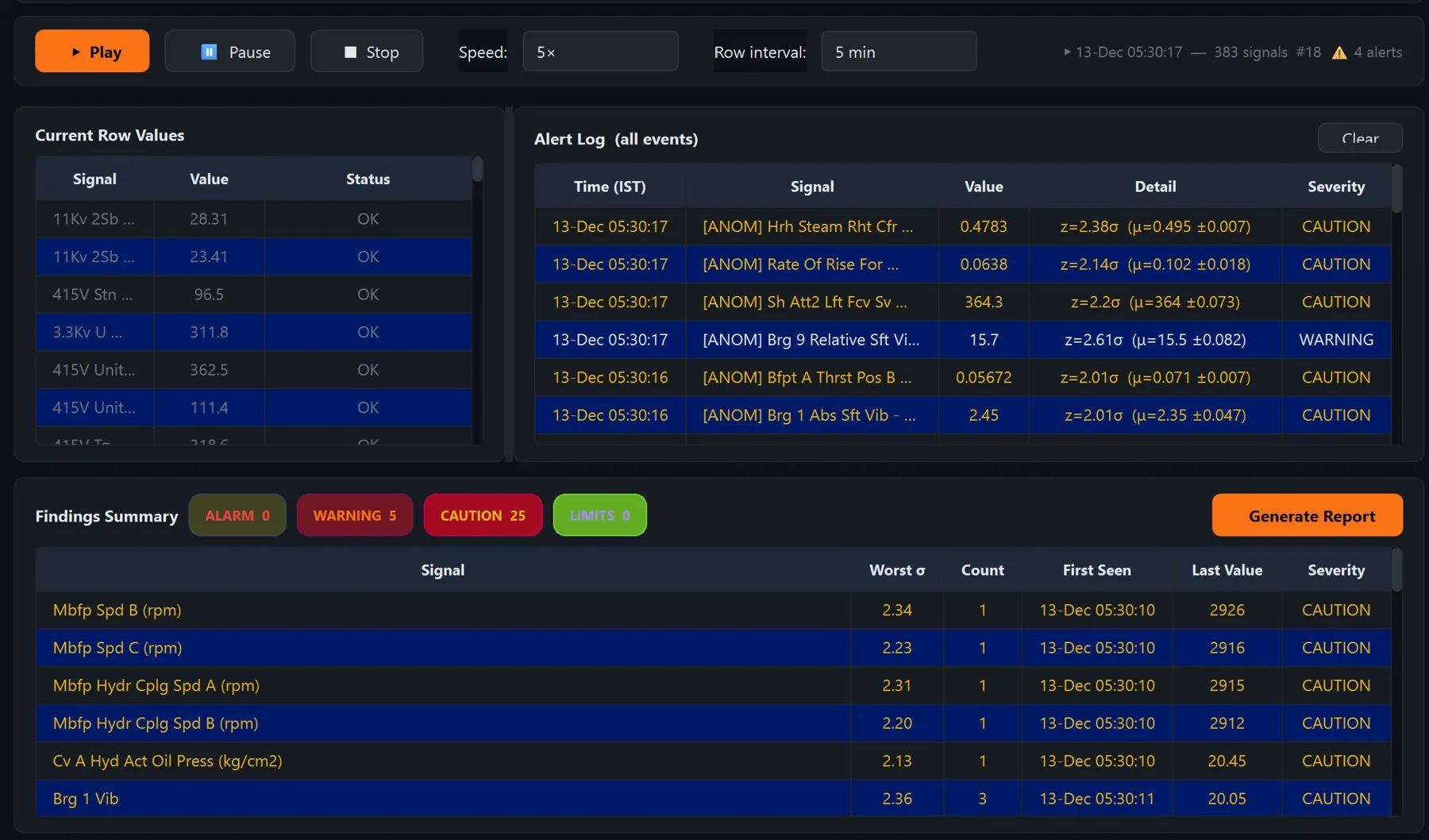
Task: Select the 3.3Kv U signal row
Action: pos(254,332)
